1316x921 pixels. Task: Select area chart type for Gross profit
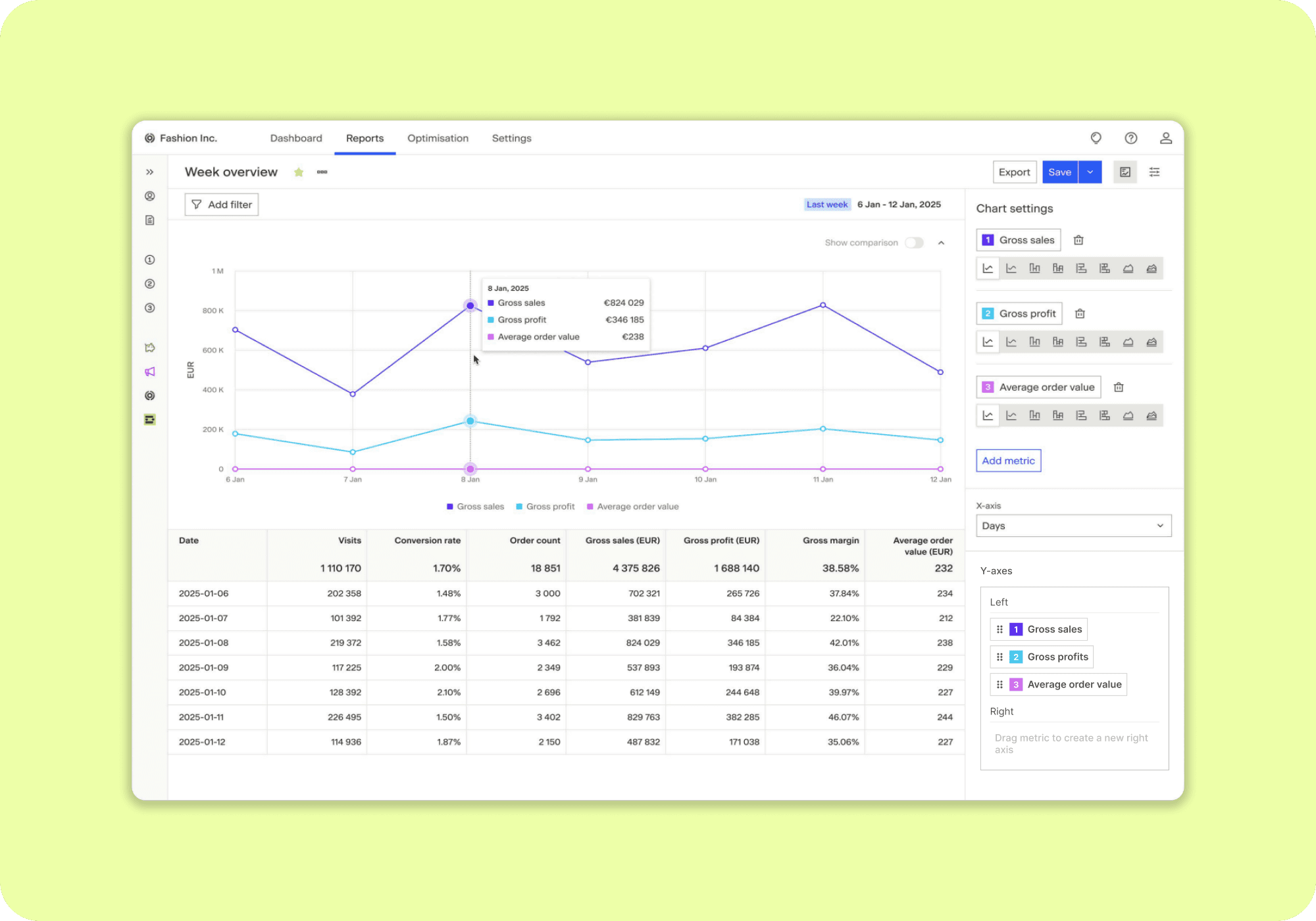(1128, 342)
